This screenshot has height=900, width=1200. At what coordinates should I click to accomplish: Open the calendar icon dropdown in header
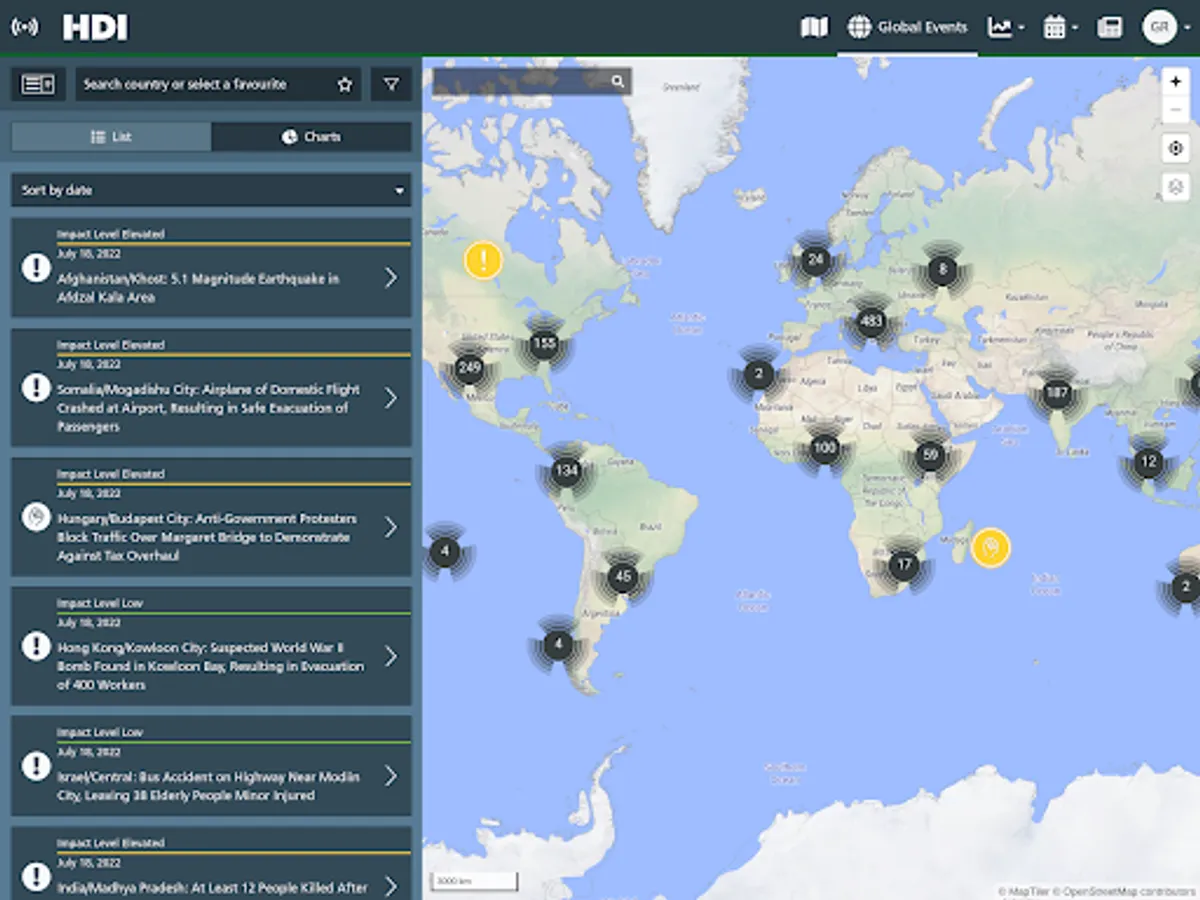pyautogui.click(x=1059, y=28)
